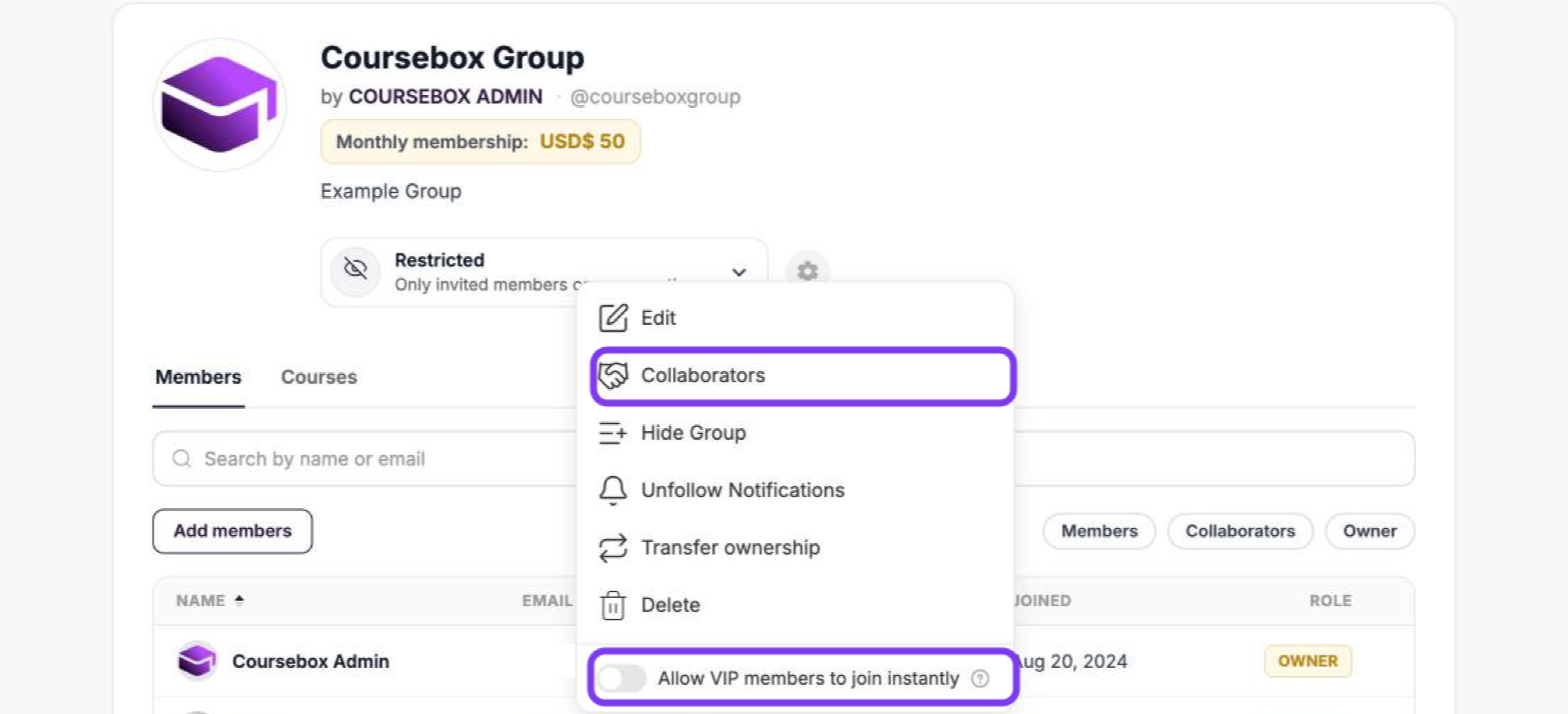
Task: Filter list by Owner chip
Action: [x=1370, y=531]
